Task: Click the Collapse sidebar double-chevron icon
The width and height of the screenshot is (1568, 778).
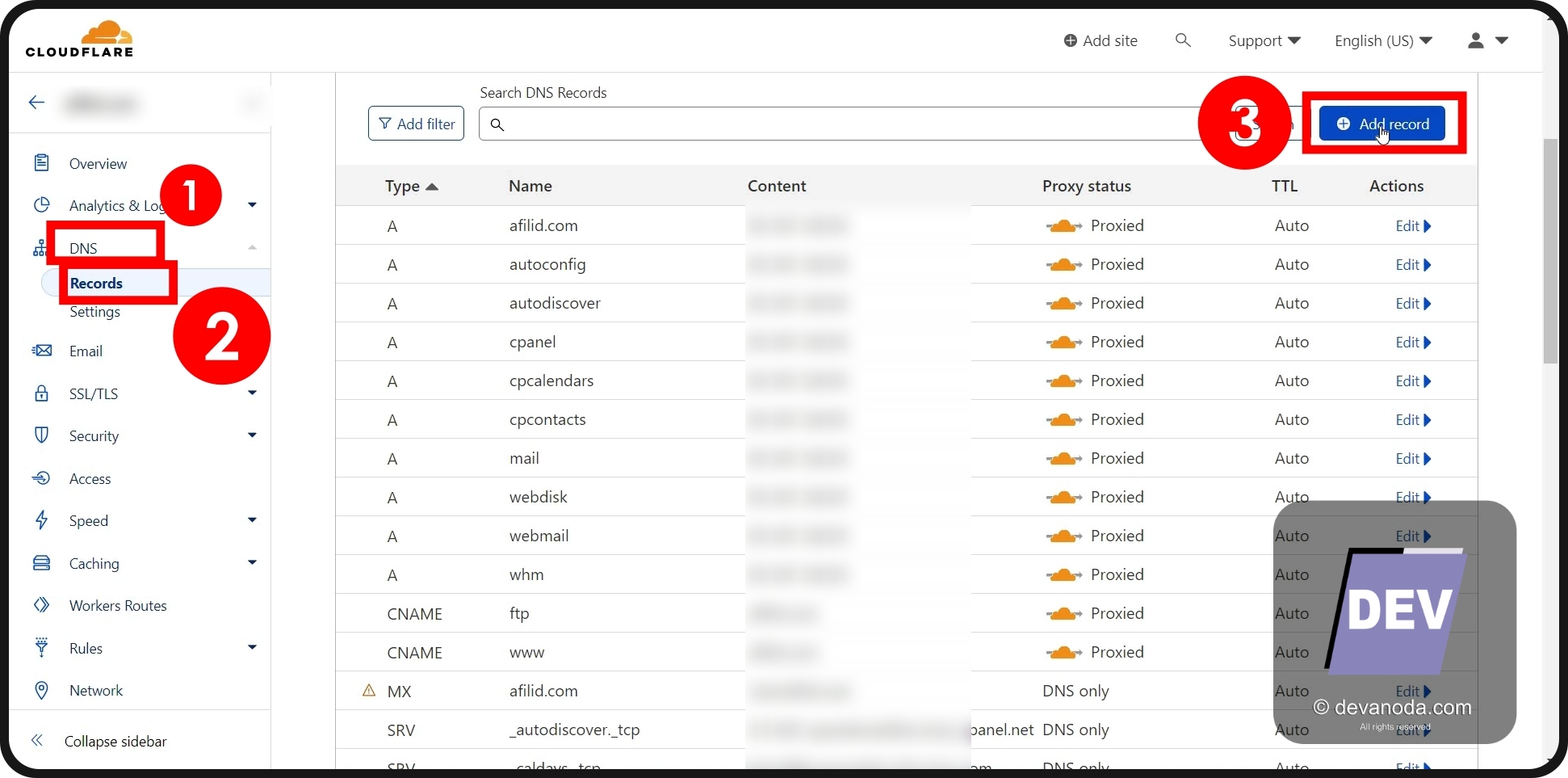Action: [37, 740]
